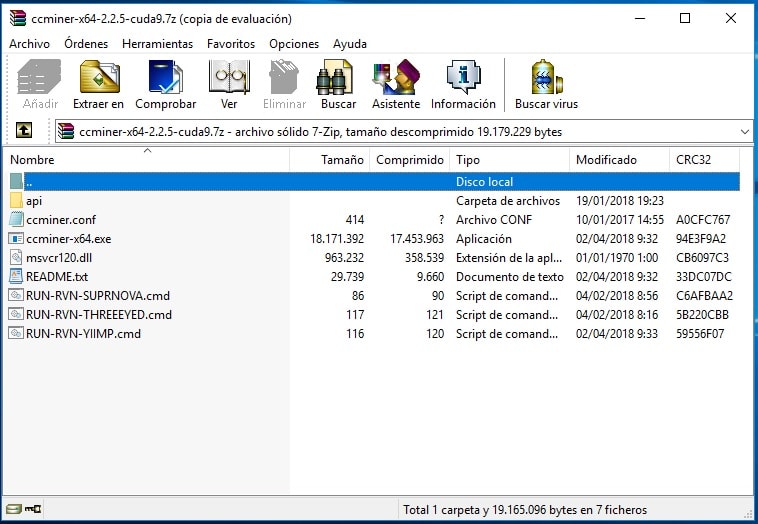Click date 19/01/2018 19:23
Viewport: 758px width, 524px height.
pyautogui.click(x=620, y=201)
